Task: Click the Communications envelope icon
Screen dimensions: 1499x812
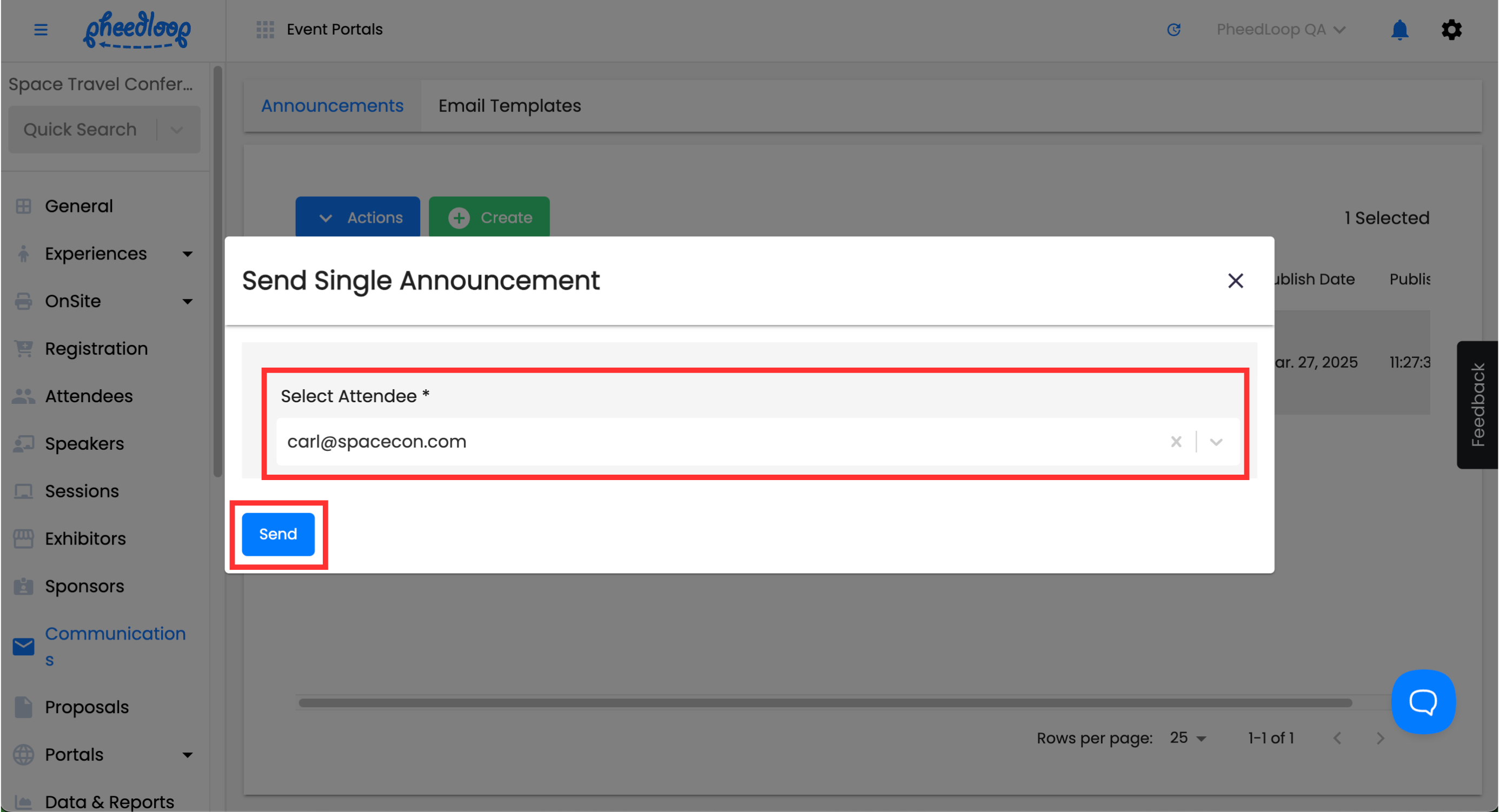Action: point(23,646)
